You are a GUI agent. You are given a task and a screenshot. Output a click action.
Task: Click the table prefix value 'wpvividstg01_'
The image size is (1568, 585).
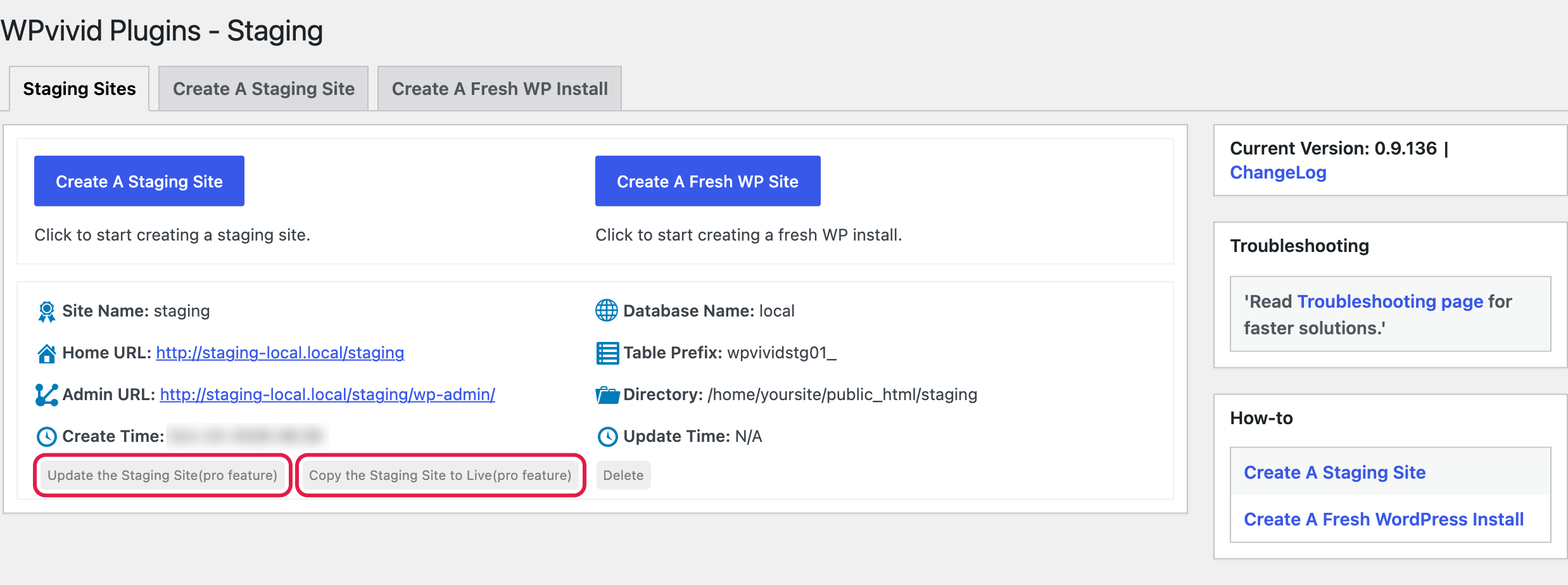pyautogui.click(x=782, y=353)
